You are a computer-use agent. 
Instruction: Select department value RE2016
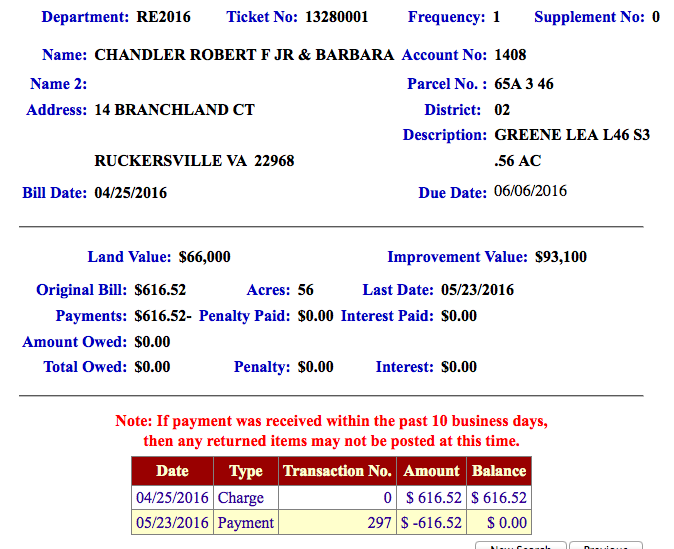point(163,17)
